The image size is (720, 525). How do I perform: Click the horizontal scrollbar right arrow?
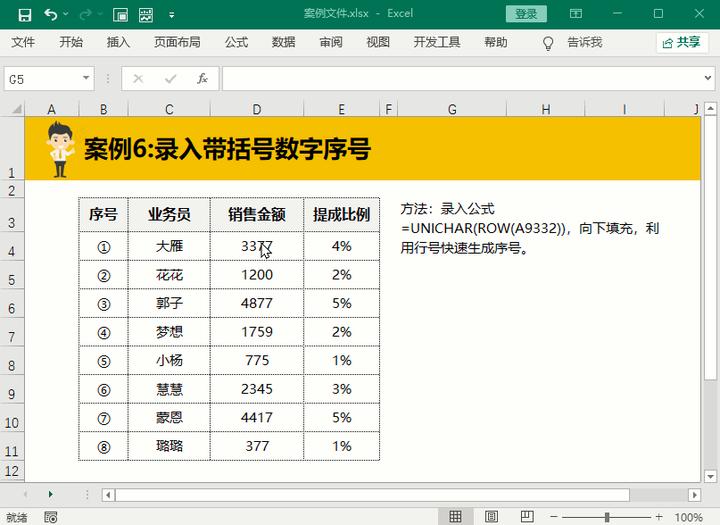pyautogui.click(x=694, y=495)
